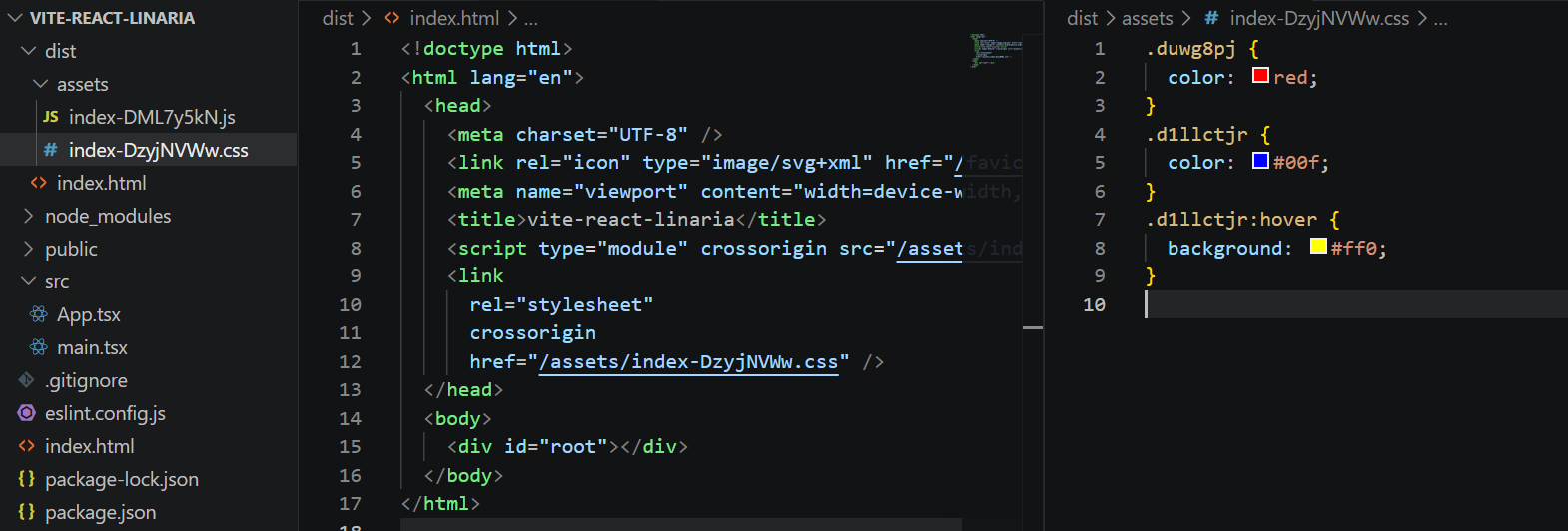This screenshot has height=531, width=1568.
Task: Expand the public folder
Action: click(x=29, y=249)
